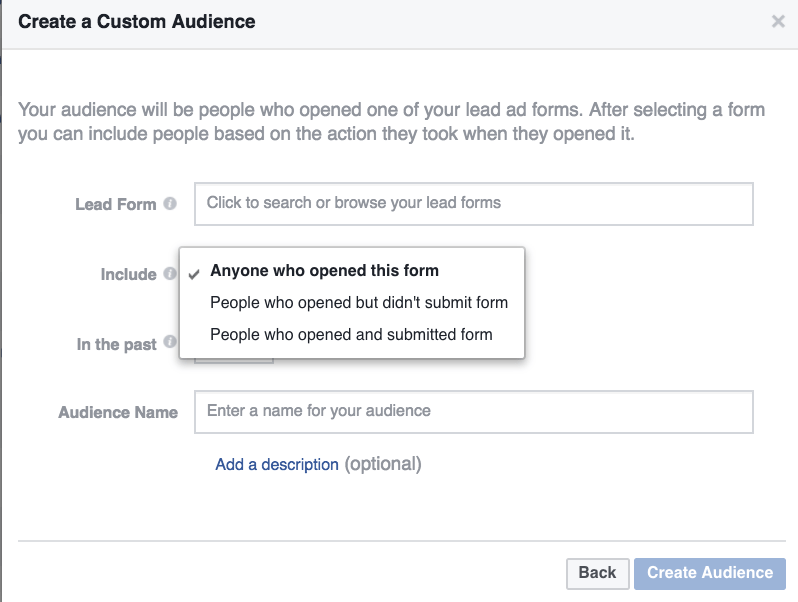798x602 pixels.
Task: Open the Add a description link
Action: [277, 464]
